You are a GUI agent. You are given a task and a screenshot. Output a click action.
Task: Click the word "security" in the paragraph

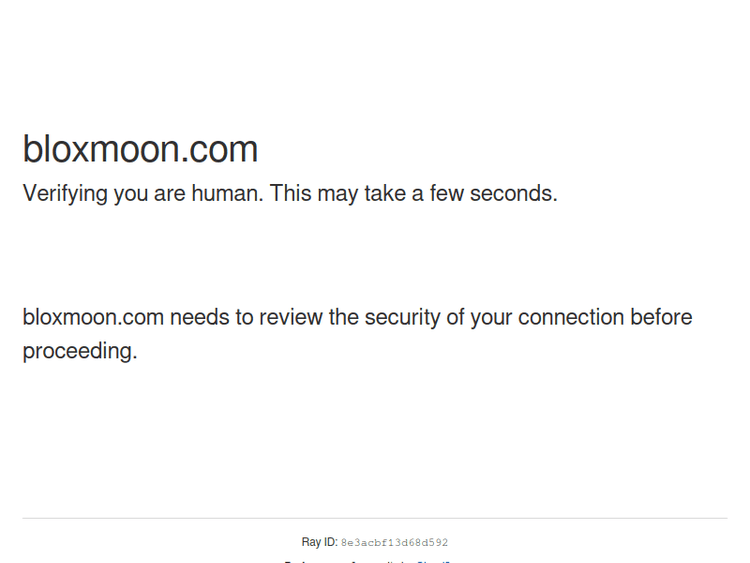(402, 318)
